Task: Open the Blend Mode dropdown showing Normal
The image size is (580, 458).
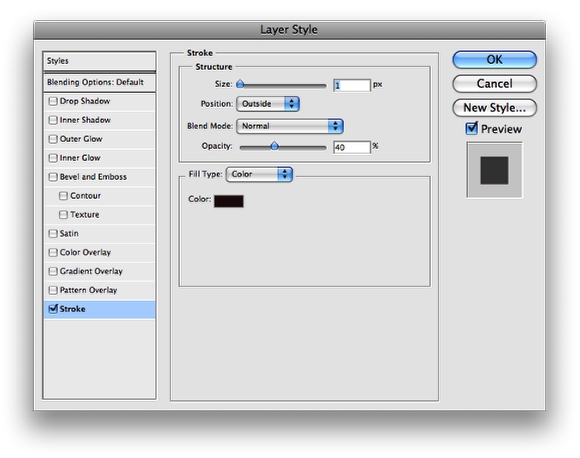Action: pyautogui.click(x=290, y=126)
